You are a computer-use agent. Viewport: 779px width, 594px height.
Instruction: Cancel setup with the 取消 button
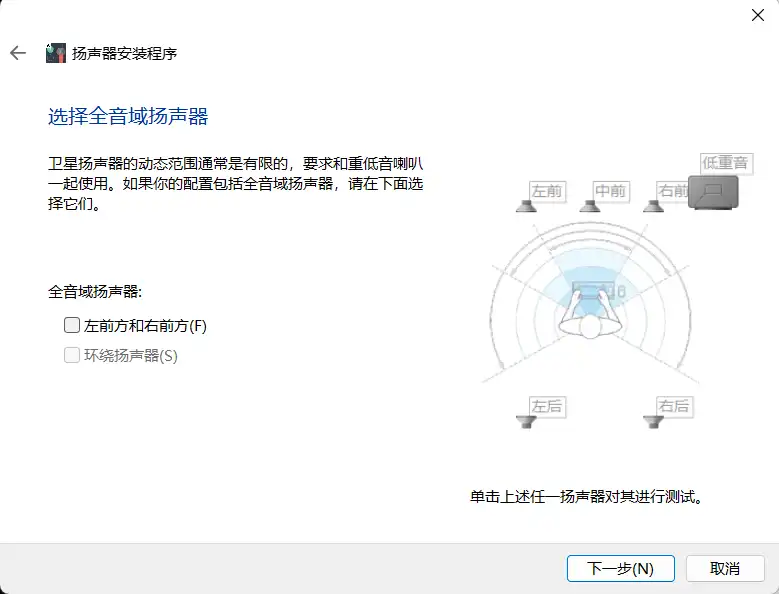pos(724,568)
